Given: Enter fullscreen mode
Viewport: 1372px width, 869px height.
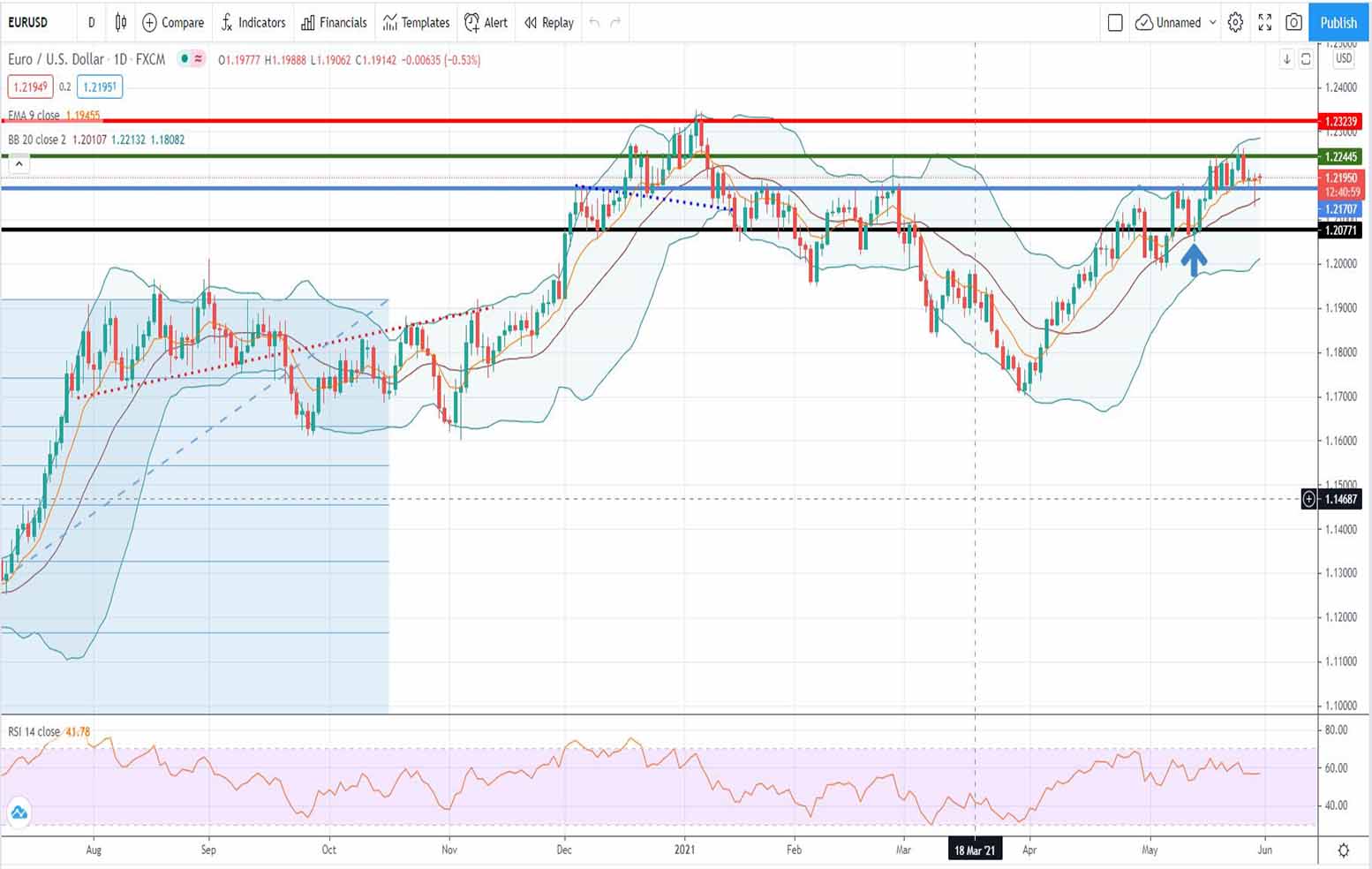Looking at the screenshot, I should click(1264, 22).
